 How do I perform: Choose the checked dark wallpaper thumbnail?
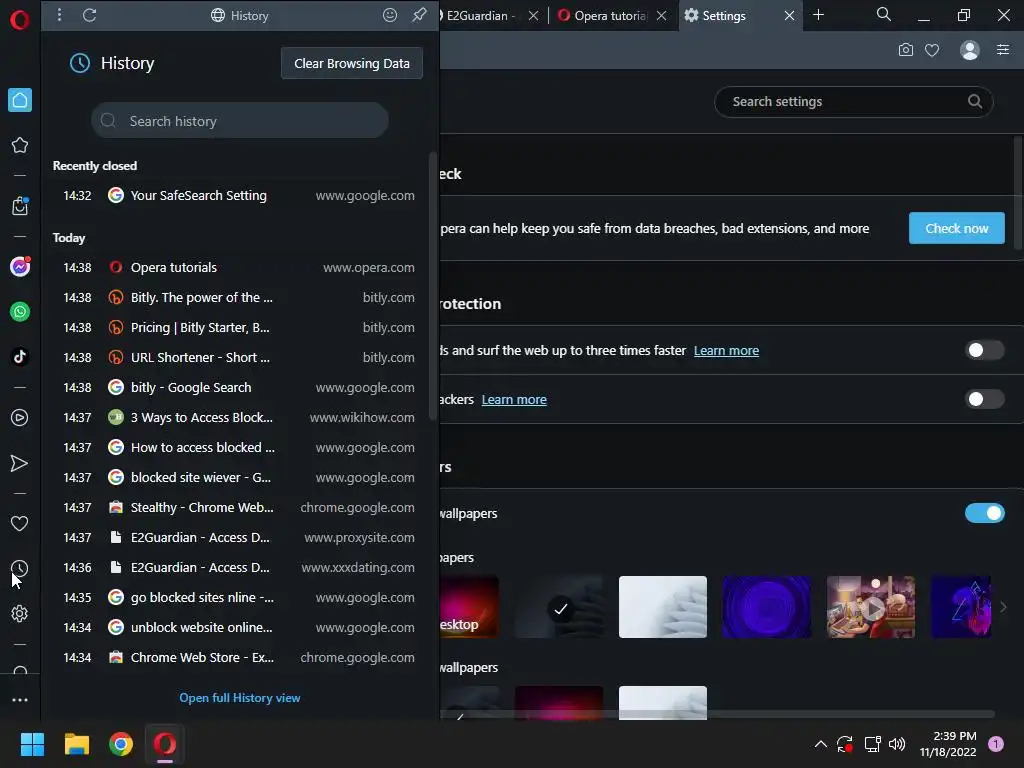click(559, 607)
